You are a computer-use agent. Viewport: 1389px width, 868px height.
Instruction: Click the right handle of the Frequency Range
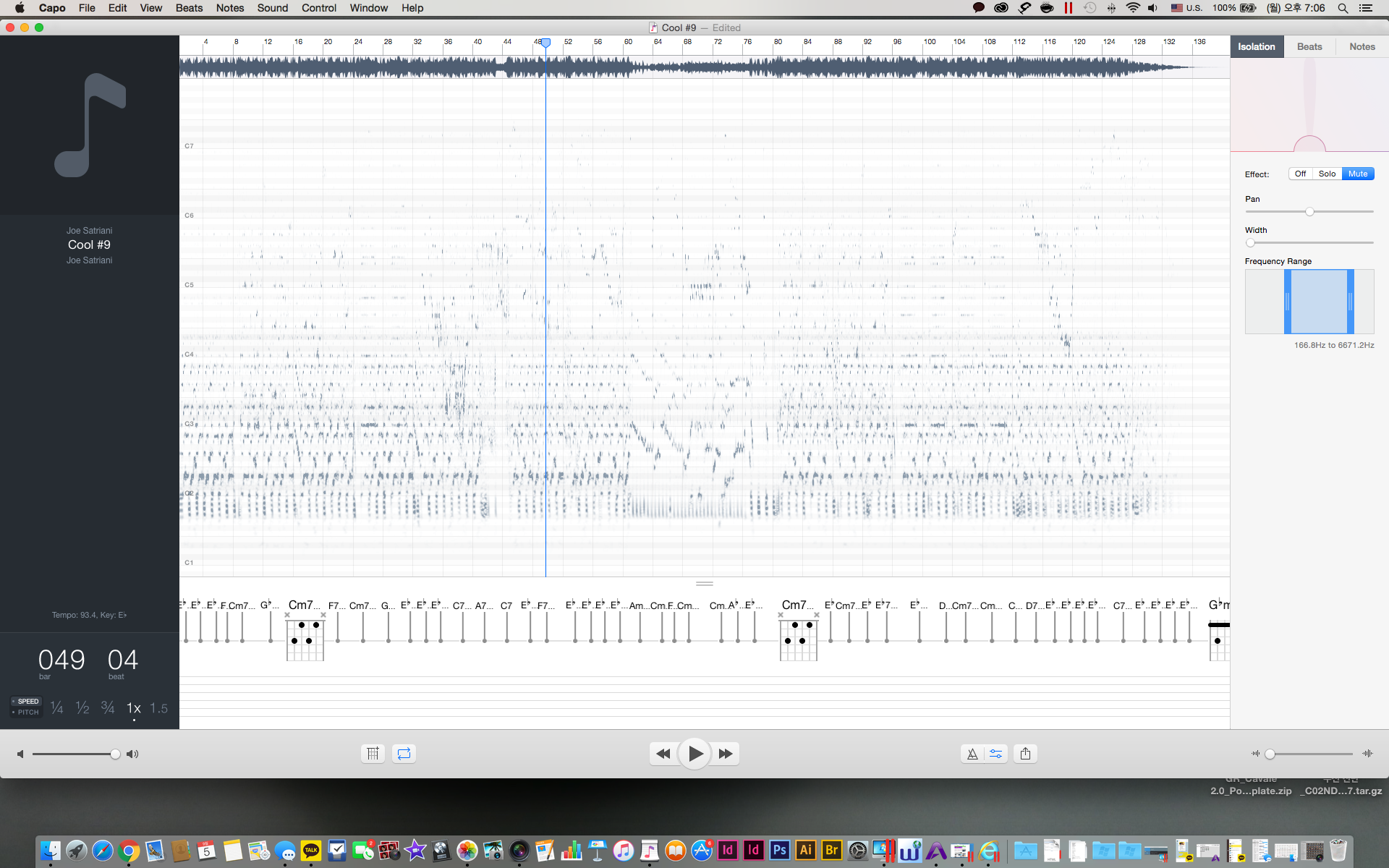point(1350,302)
